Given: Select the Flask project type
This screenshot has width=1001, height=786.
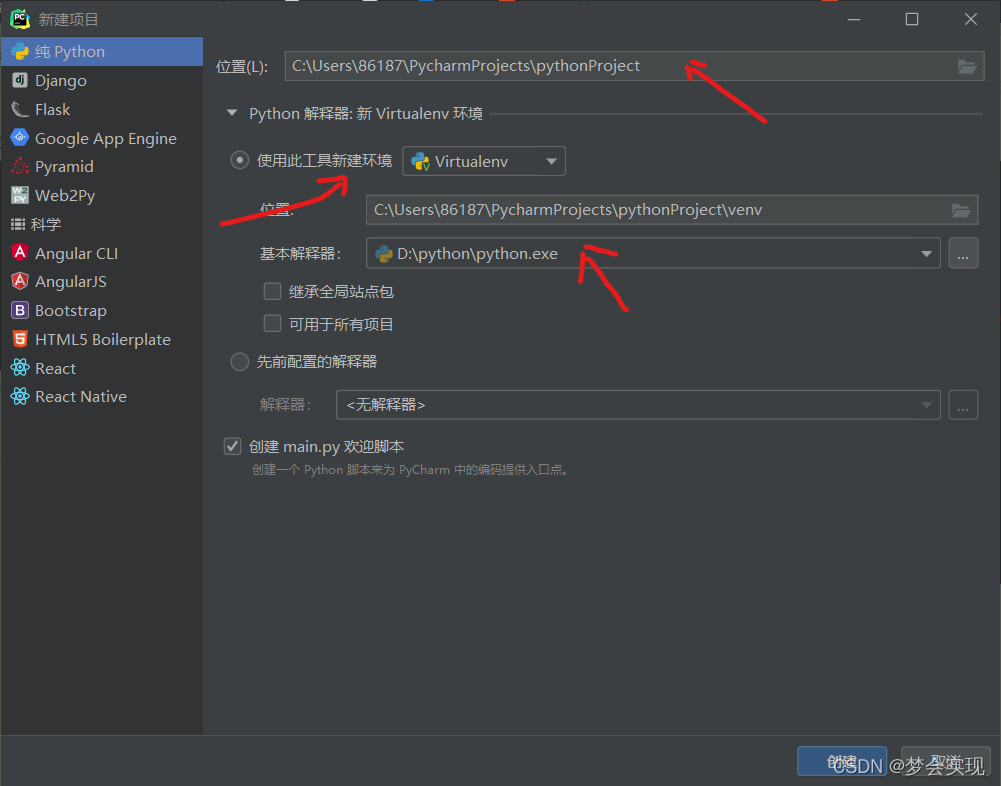Looking at the screenshot, I should click(102, 109).
